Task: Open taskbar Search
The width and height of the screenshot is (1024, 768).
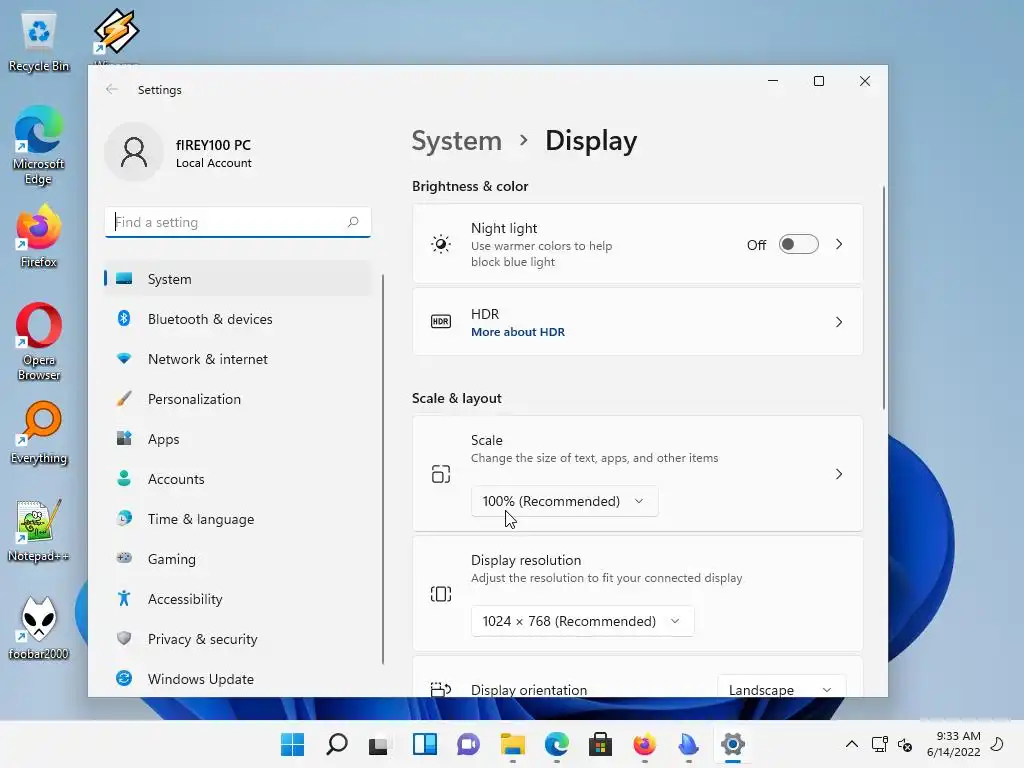Action: point(337,744)
